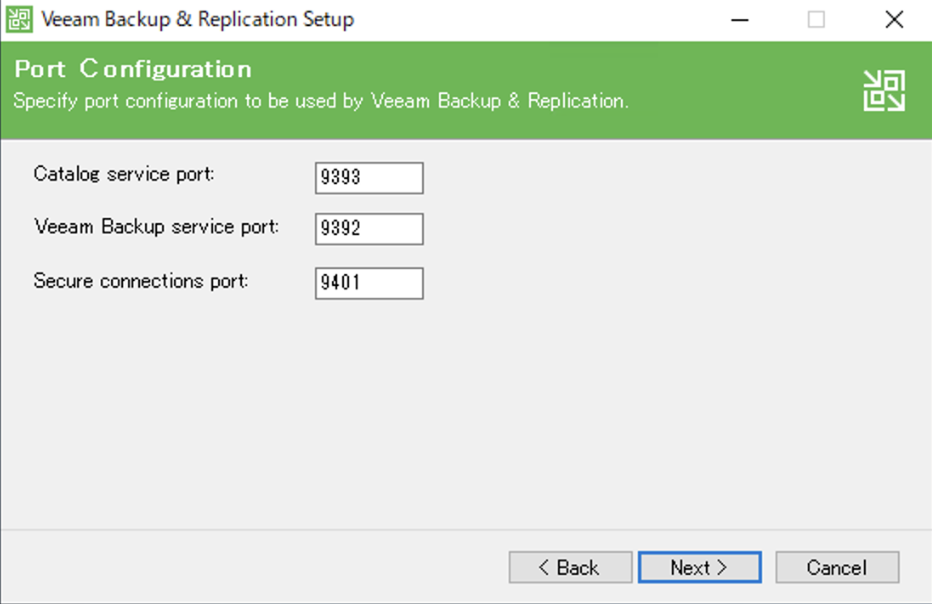
Task: Click the 'Specify port configuration' description text
Action: coord(321,101)
